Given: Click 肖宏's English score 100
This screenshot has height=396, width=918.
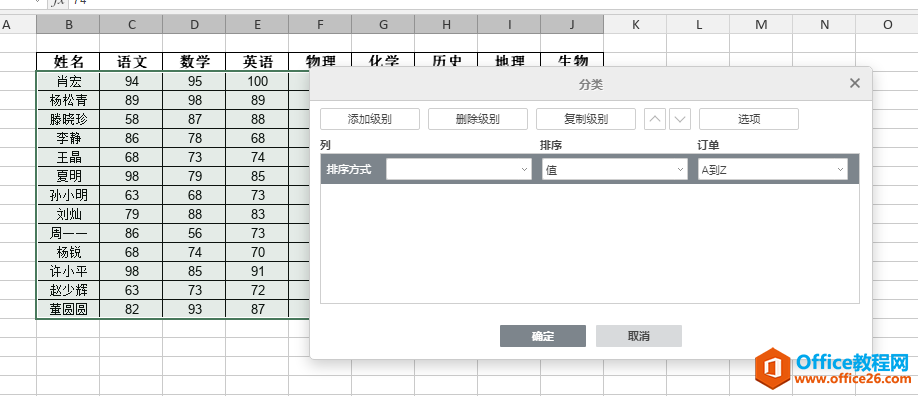Looking at the screenshot, I should click(x=258, y=81).
